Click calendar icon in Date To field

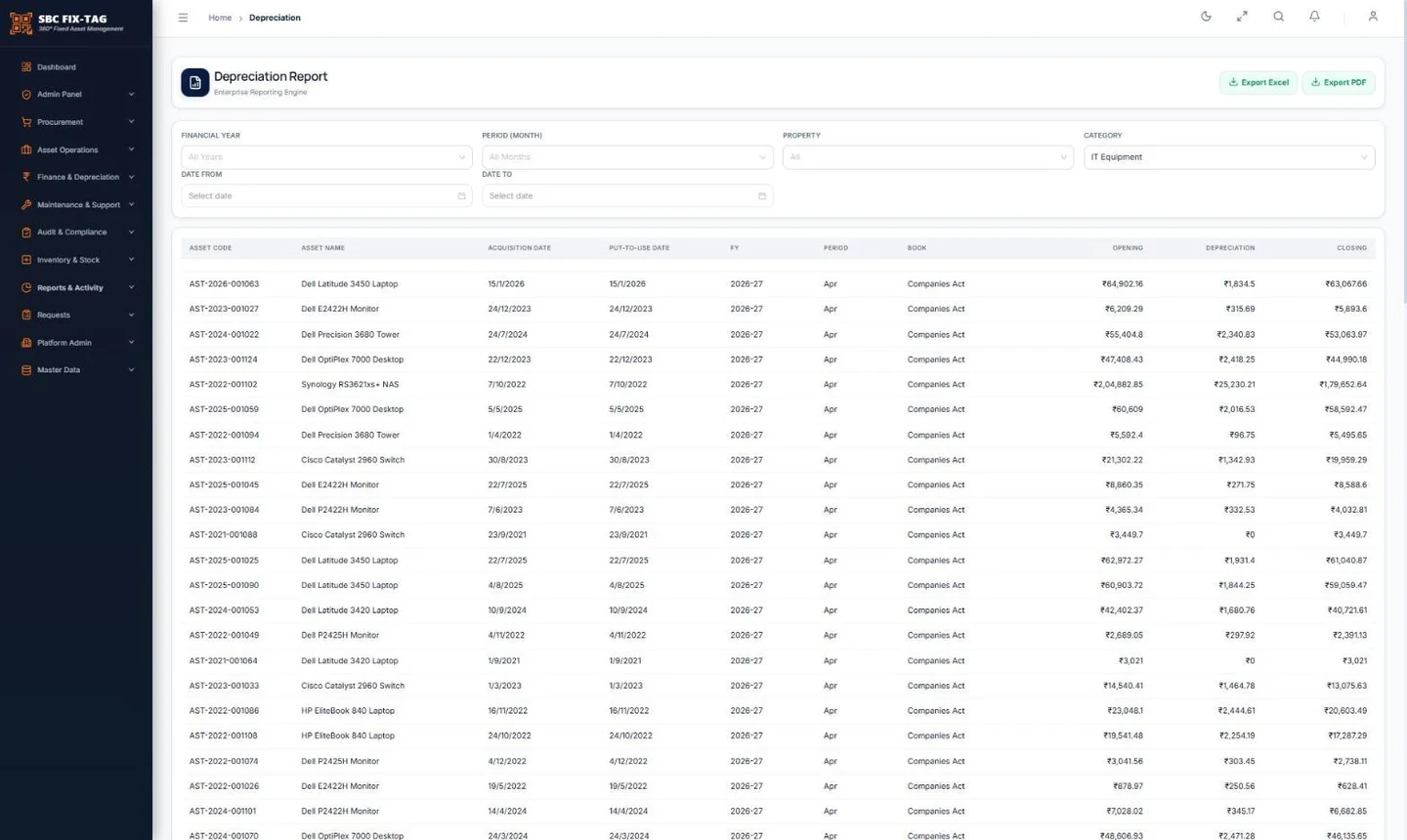pos(762,196)
